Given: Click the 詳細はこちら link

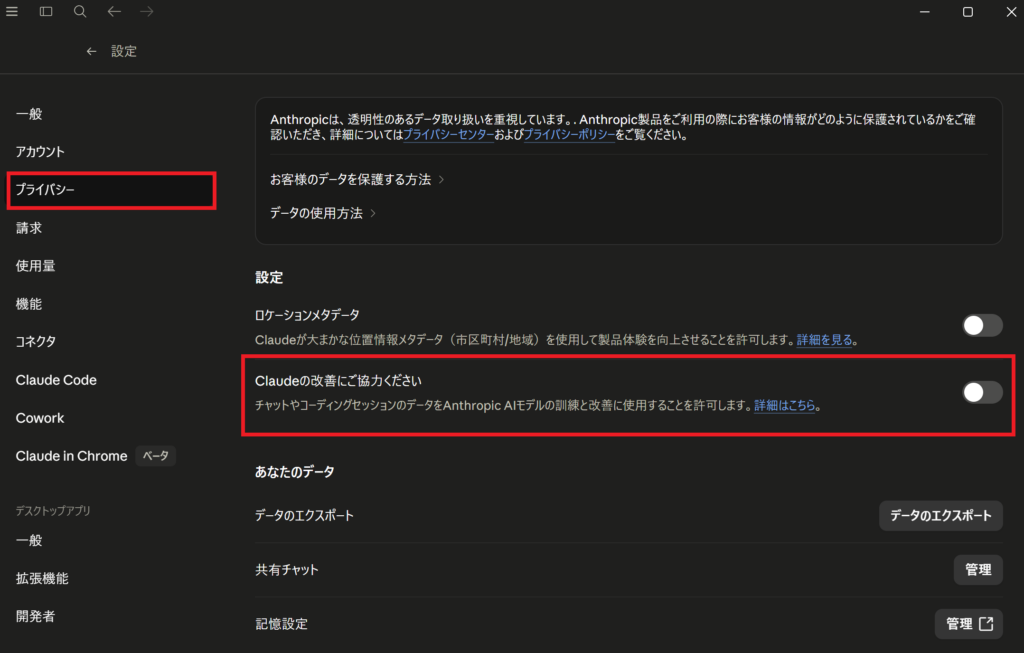Looking at the screenshot, I should (x=784, y=406).
